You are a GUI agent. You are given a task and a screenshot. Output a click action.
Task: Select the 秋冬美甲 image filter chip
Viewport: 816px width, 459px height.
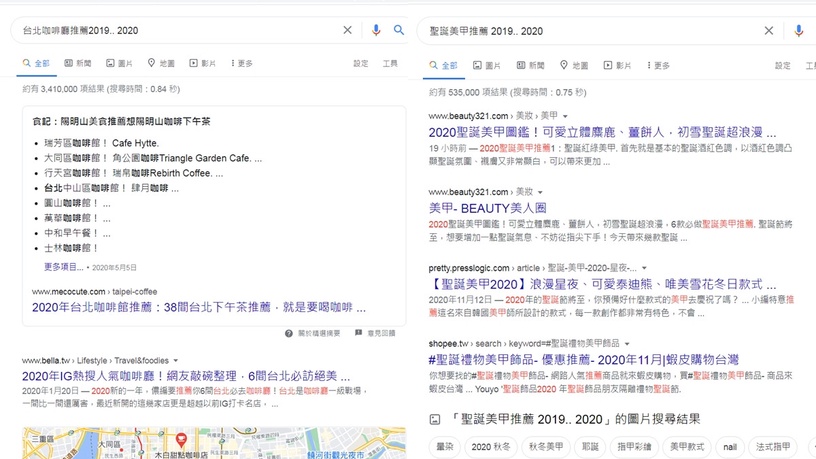coord(546,447)
